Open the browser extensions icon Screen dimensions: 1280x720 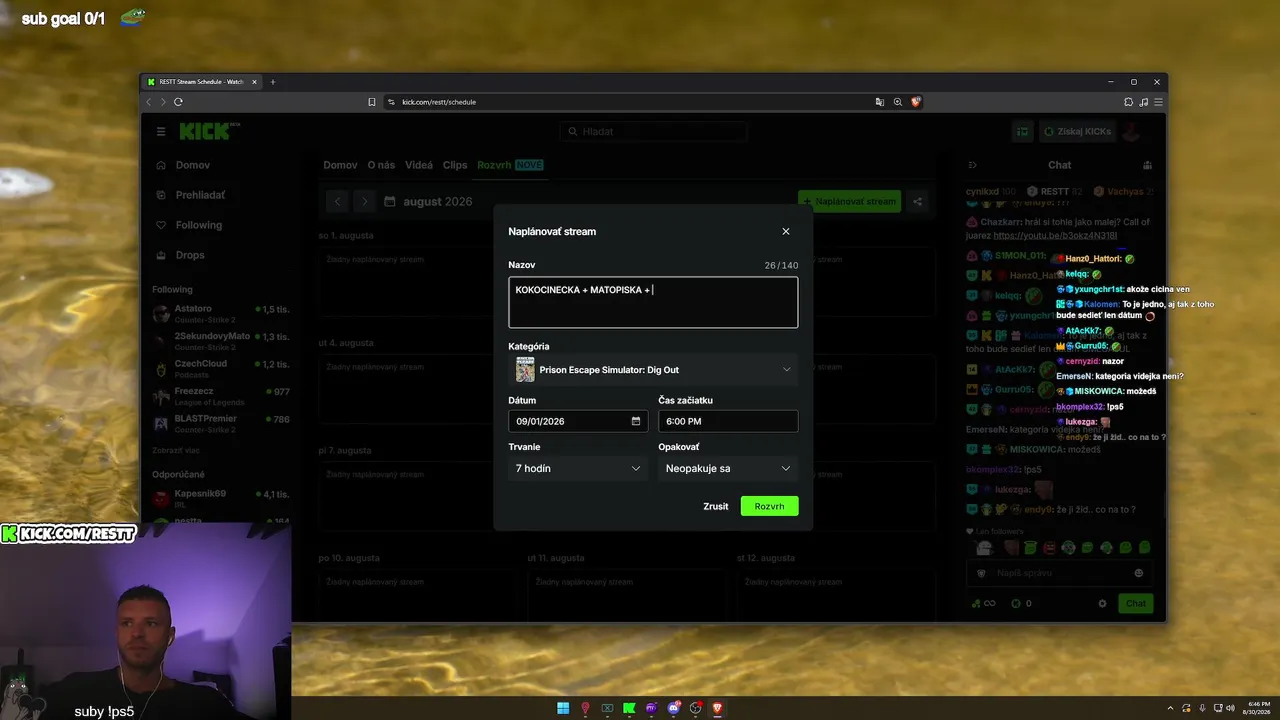(1129, 102)
